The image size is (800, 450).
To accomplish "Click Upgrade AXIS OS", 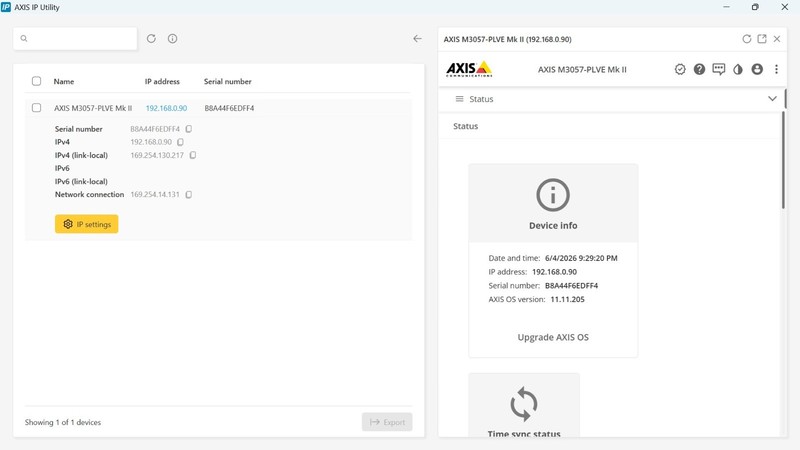I will 553,337.
